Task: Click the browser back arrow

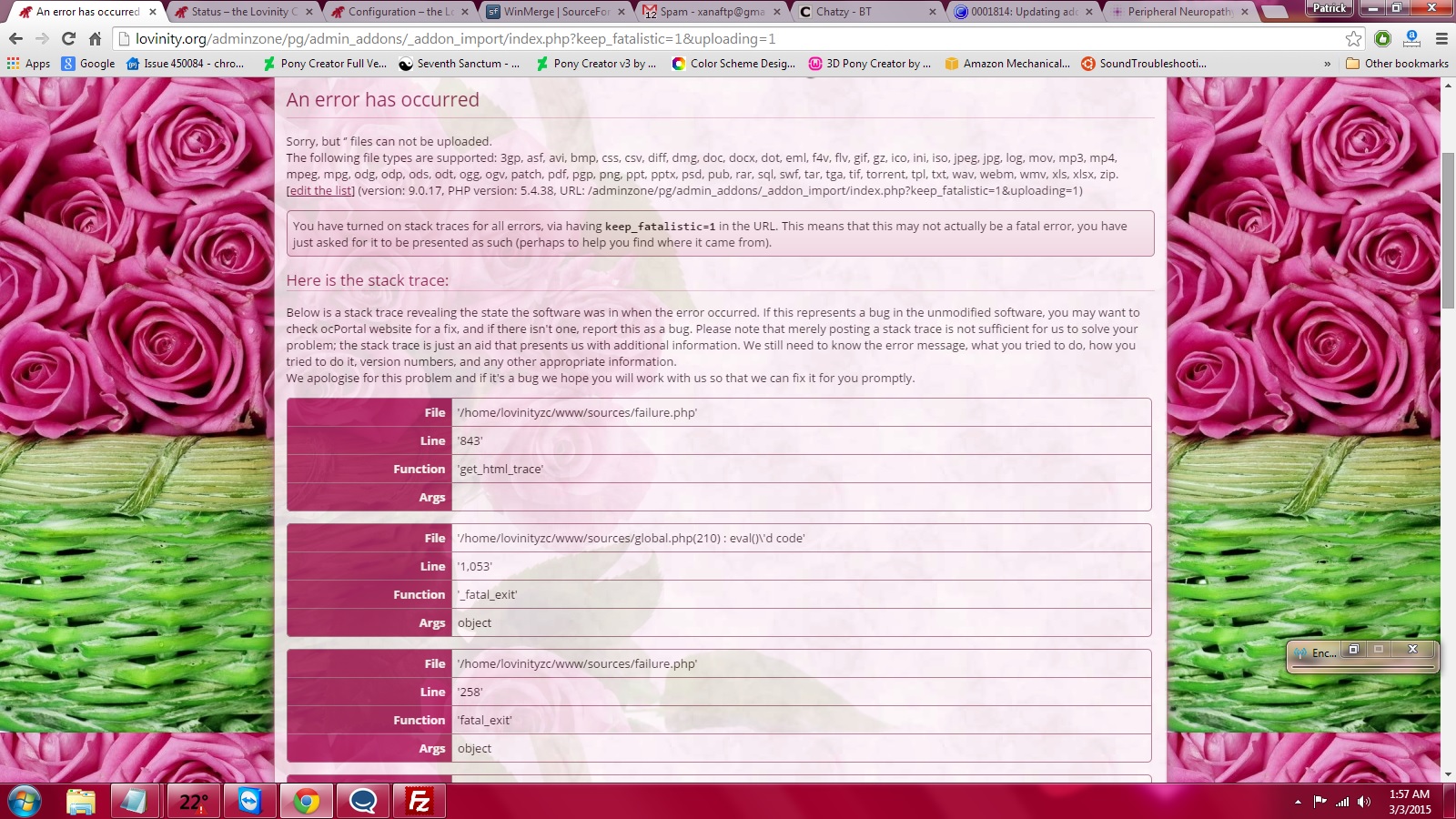Action: pyautogui.click(x=15, y=39)
